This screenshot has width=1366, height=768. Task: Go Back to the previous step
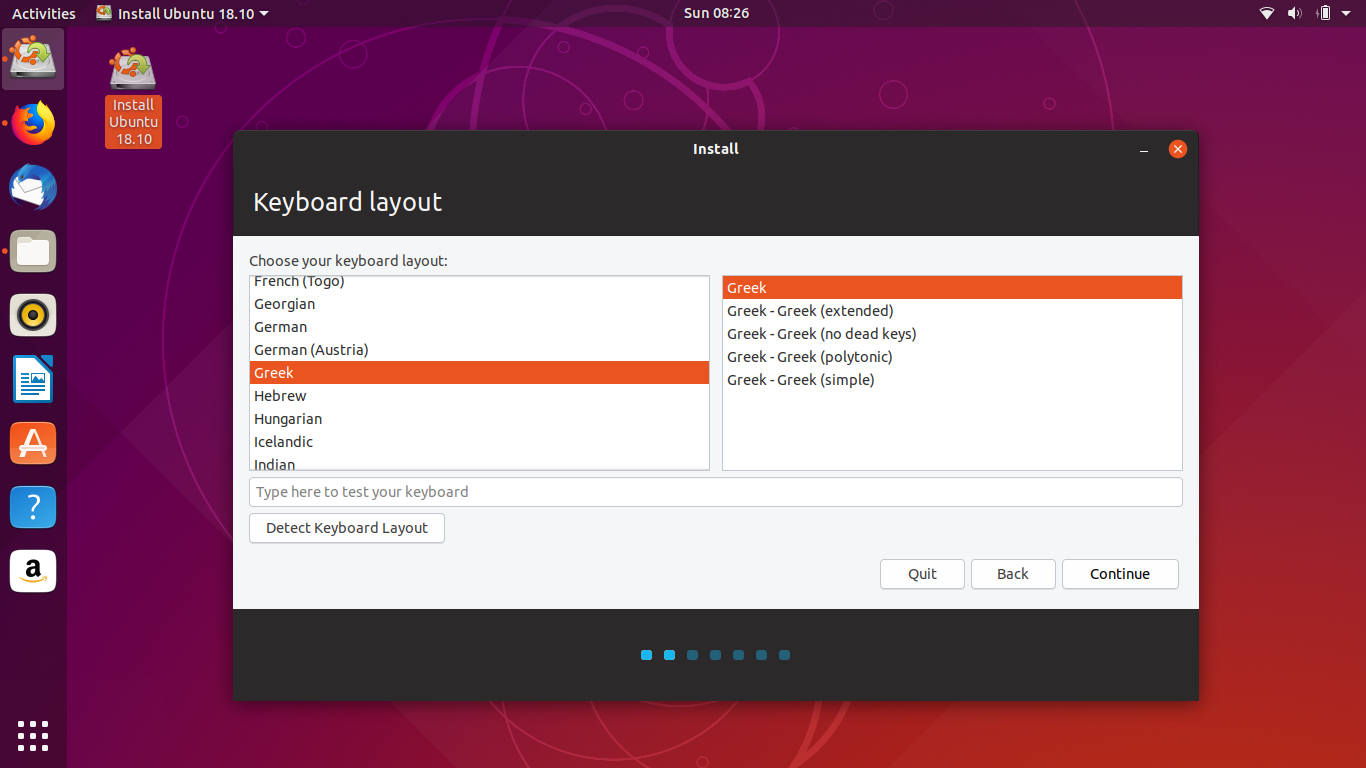click(x=1012, y=574)
